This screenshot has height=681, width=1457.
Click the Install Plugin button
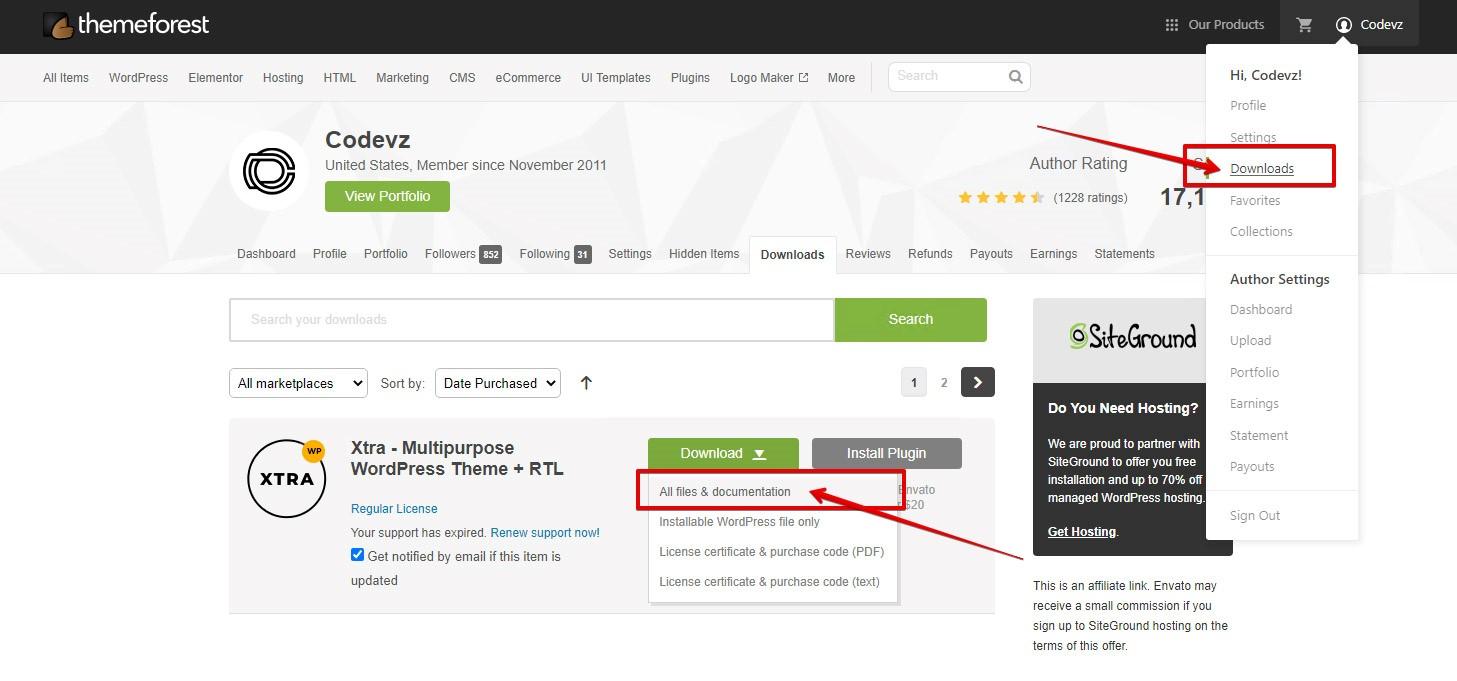click(x=886, y=453)
